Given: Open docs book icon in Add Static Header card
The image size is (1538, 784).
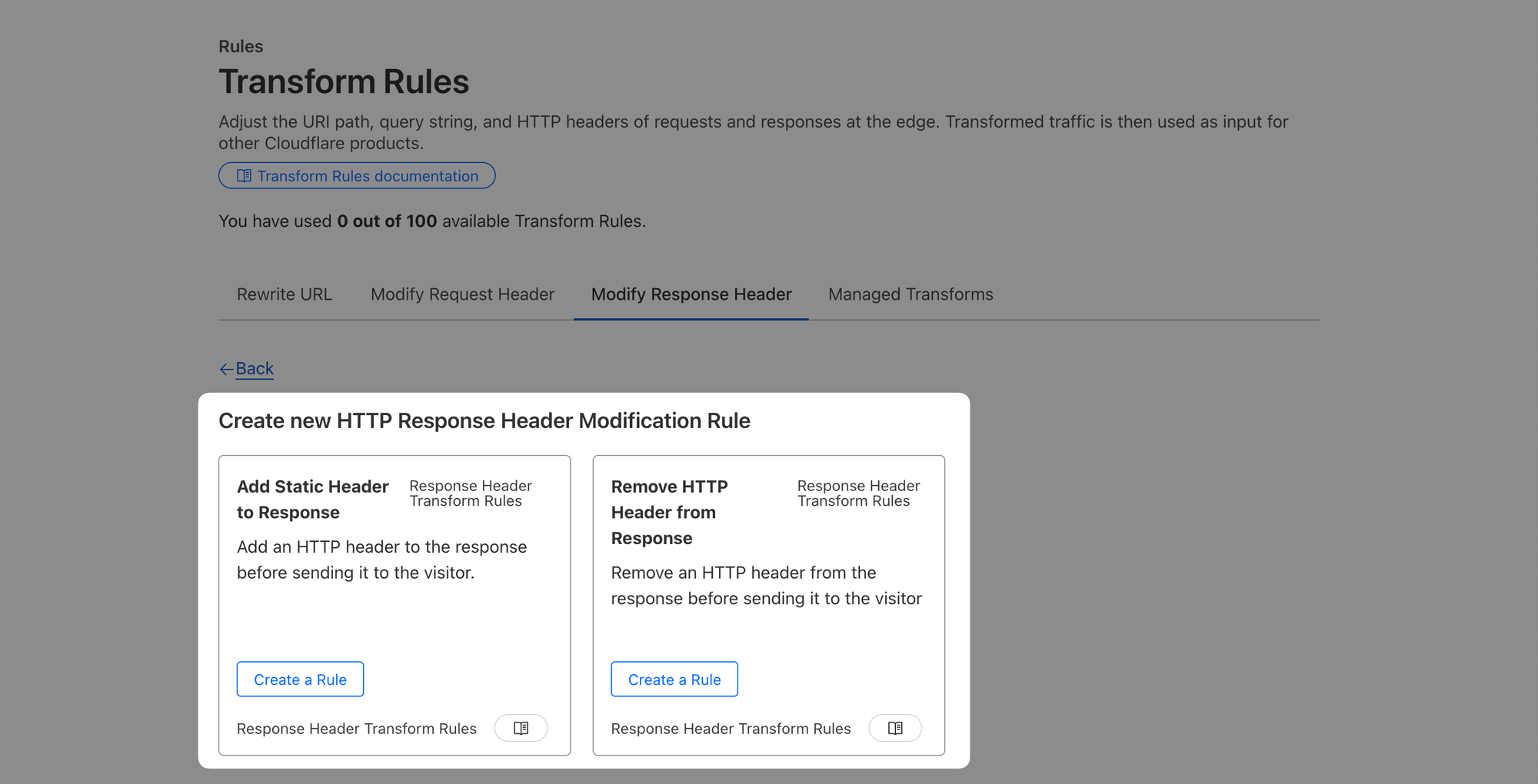Looking at the screenshot, I should pyautogui.click(x=521, y=728).
